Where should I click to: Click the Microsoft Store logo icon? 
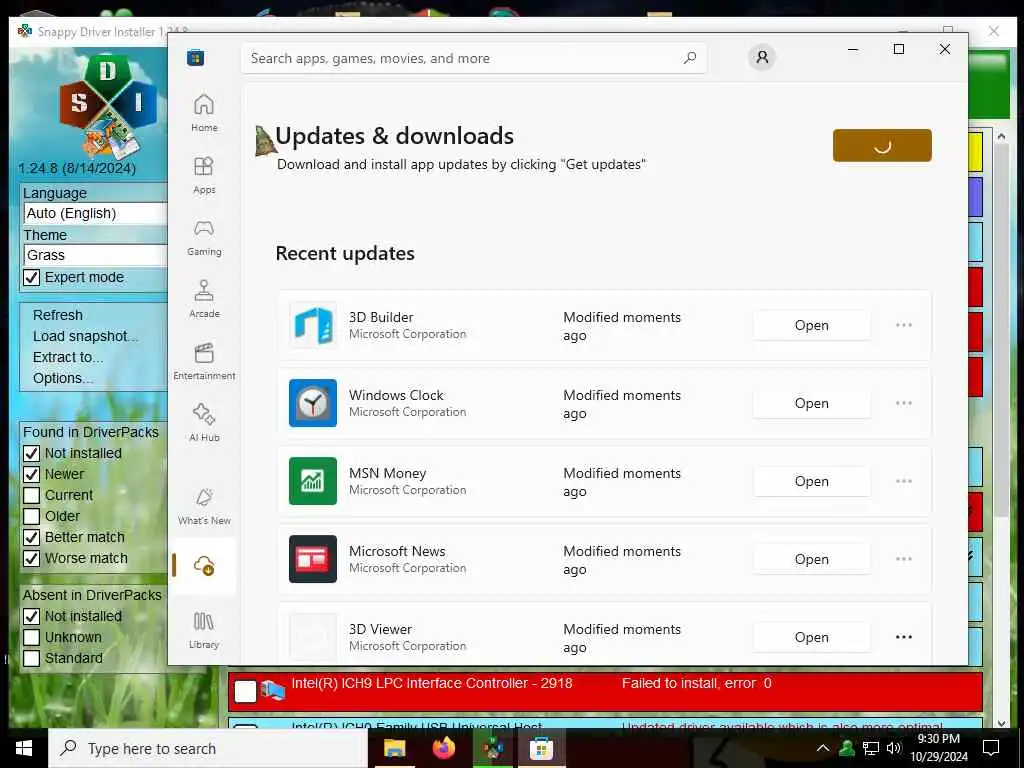click(195, 58)
